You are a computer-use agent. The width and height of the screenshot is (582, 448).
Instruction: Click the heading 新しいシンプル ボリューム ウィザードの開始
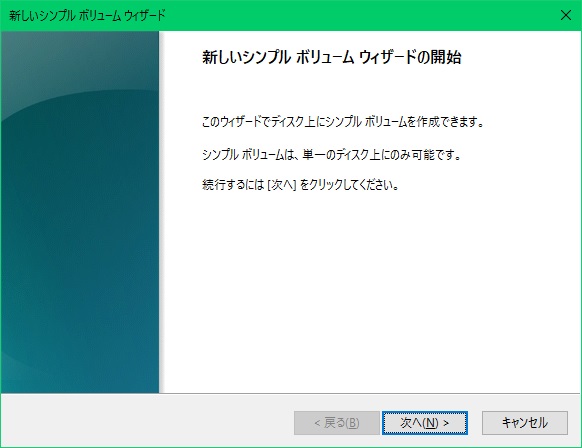click(331, 58)
